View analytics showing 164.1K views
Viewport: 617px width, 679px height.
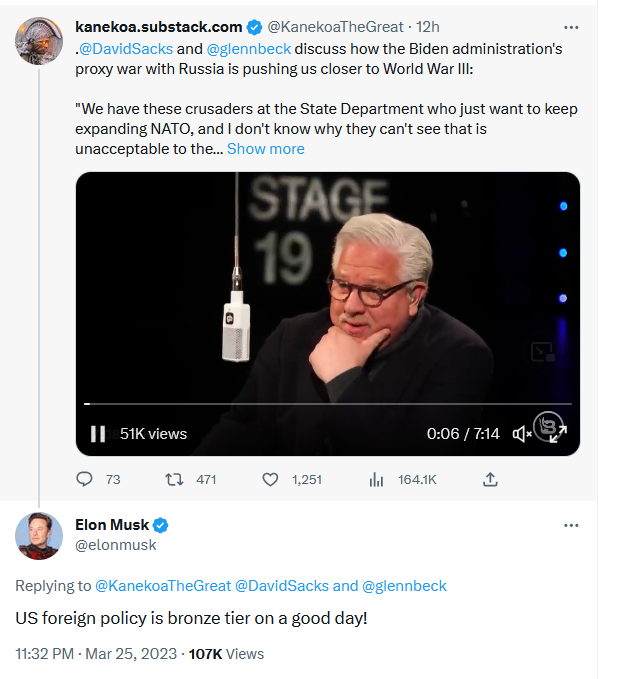pyautogui.click(x=376, y=479)
